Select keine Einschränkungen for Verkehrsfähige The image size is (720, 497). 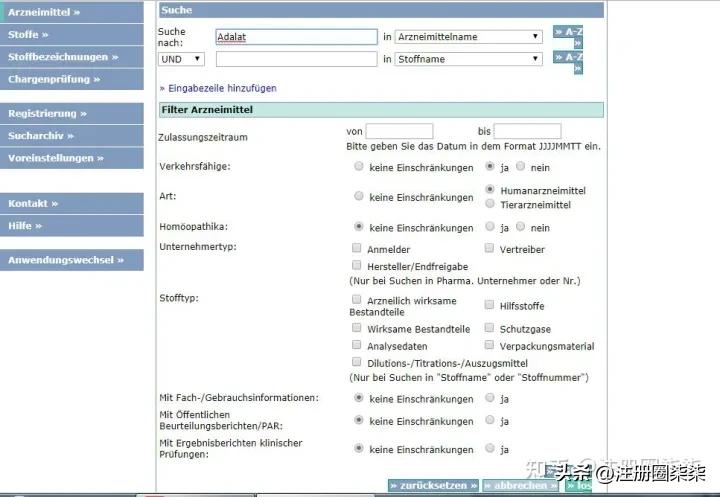[x=359, y=166]
